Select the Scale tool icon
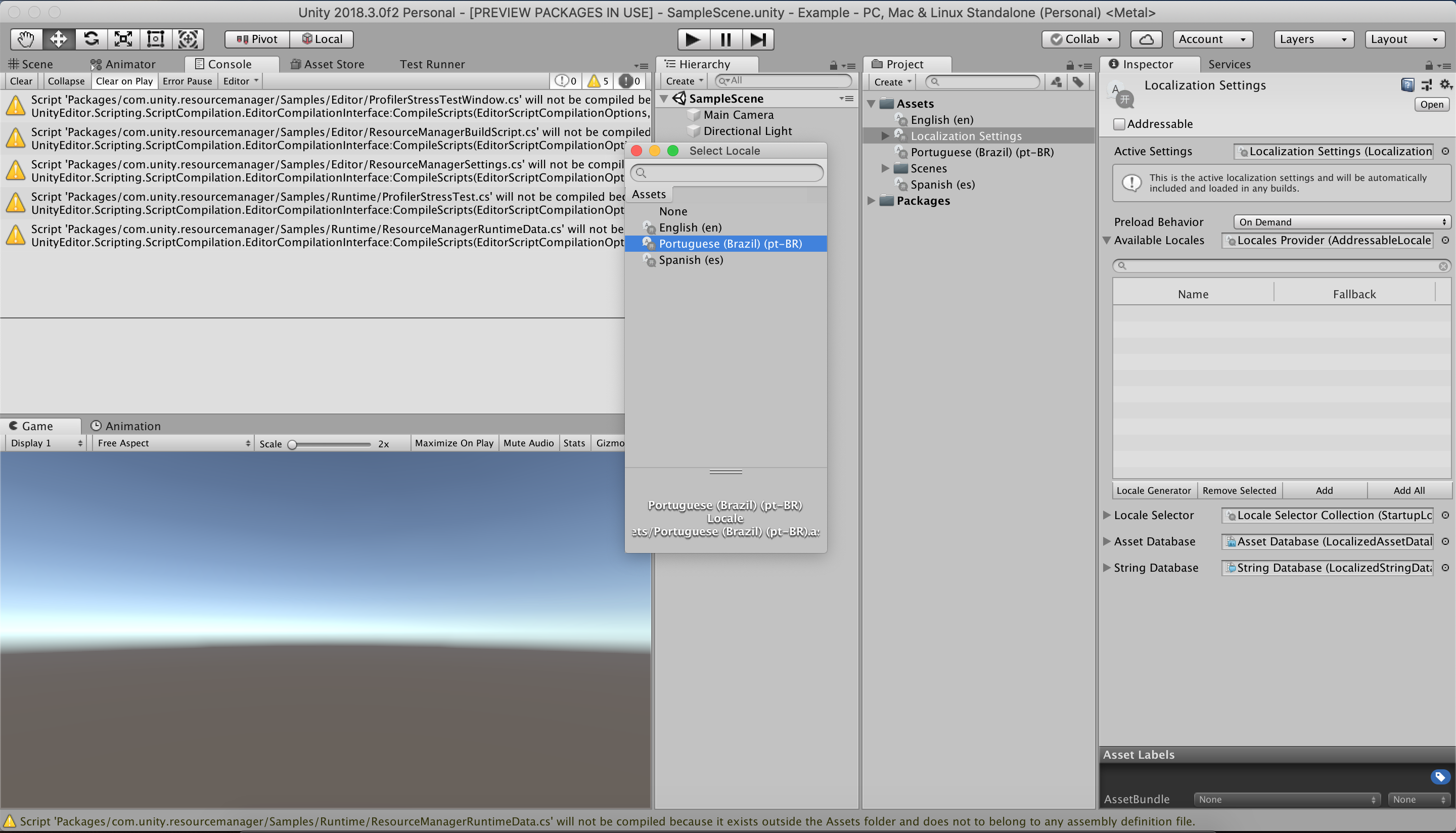 [123, 39]
